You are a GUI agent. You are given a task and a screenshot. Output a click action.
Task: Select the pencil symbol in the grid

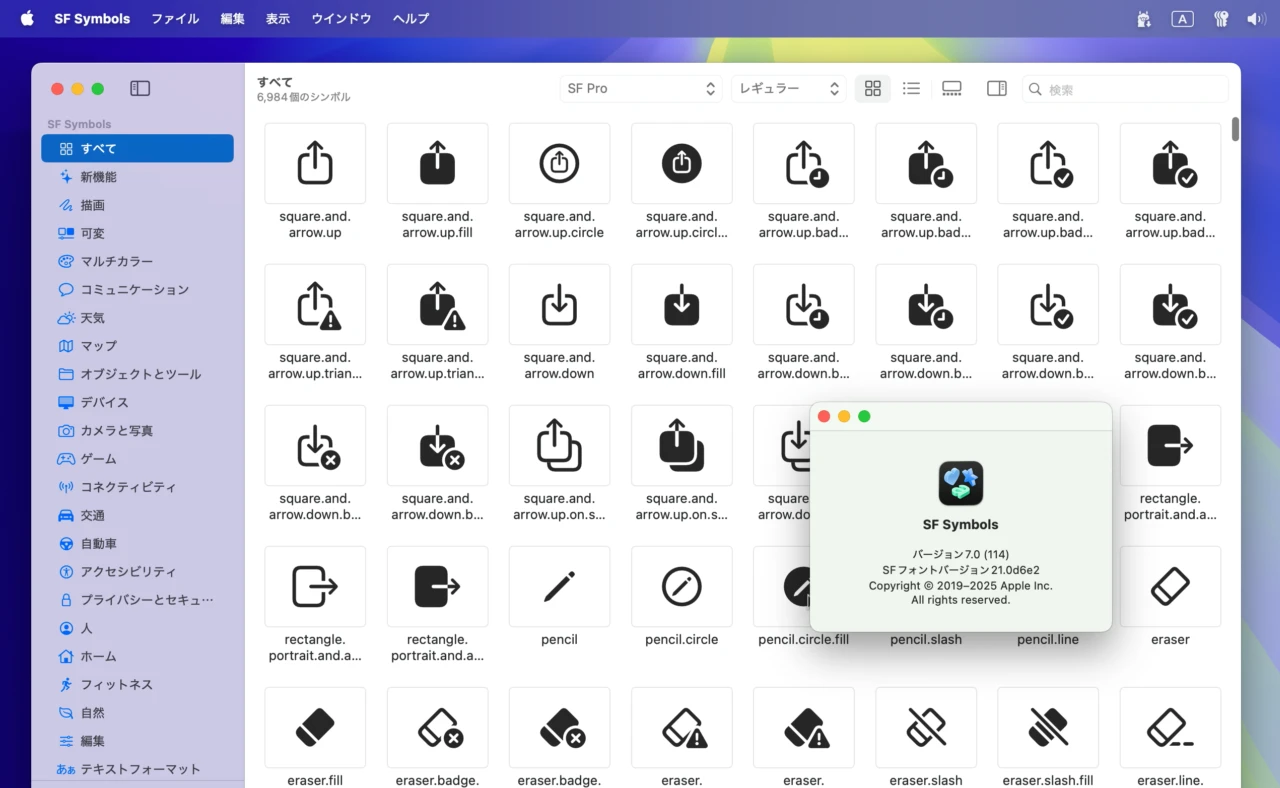click(559, 586)
